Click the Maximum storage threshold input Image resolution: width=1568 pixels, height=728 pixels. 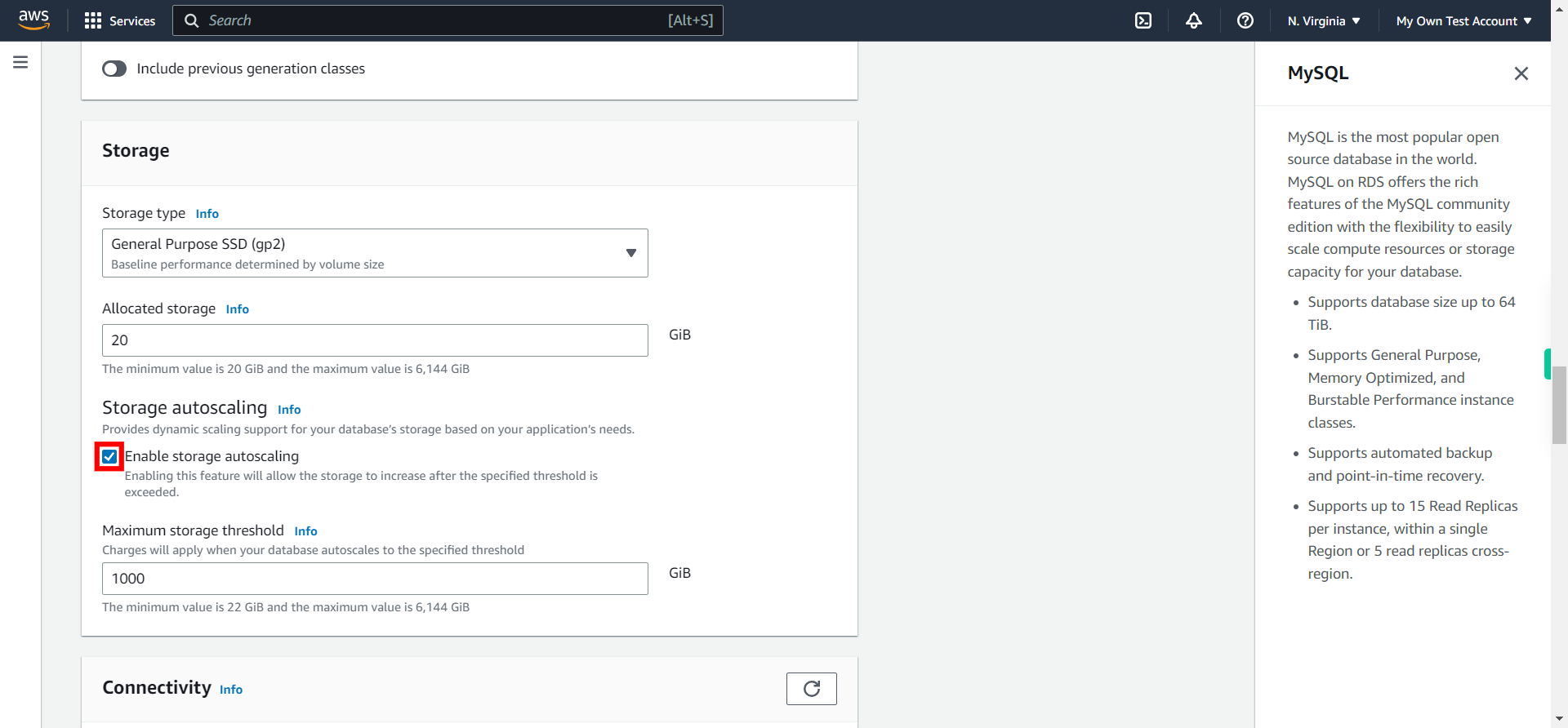coord(375,579)
